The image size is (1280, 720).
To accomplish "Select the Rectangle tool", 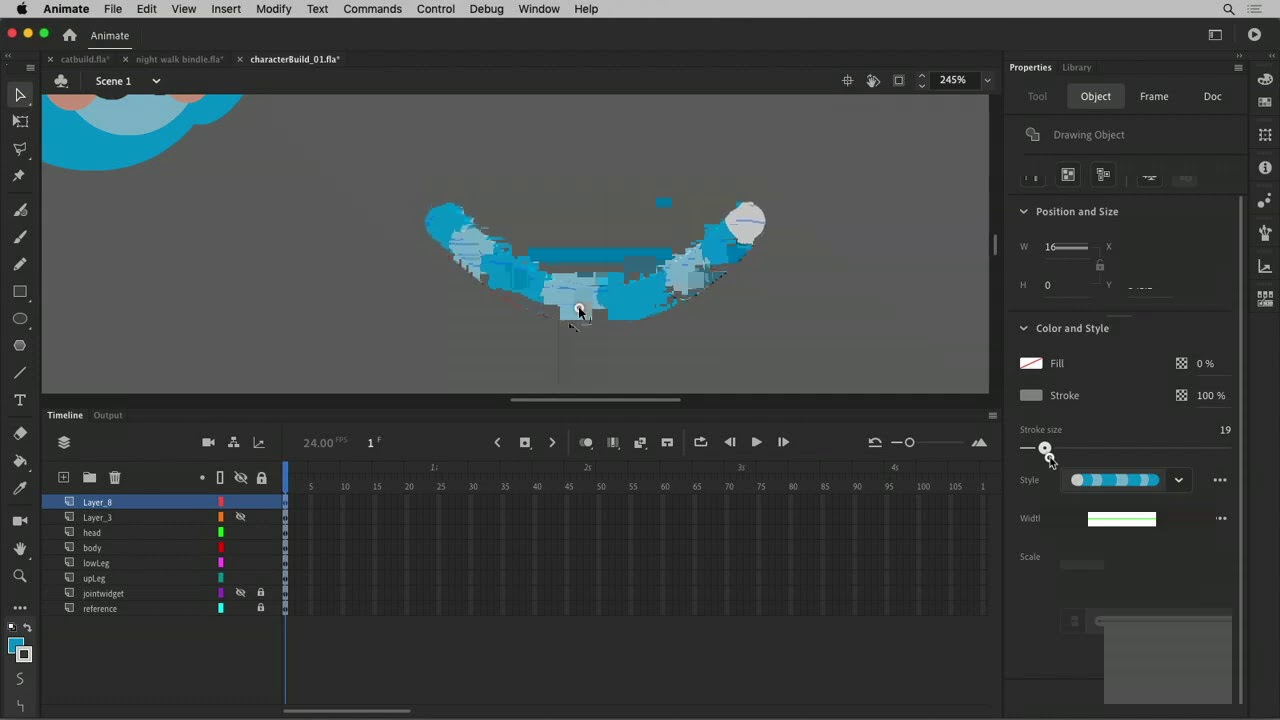I will tap(20, 292).
